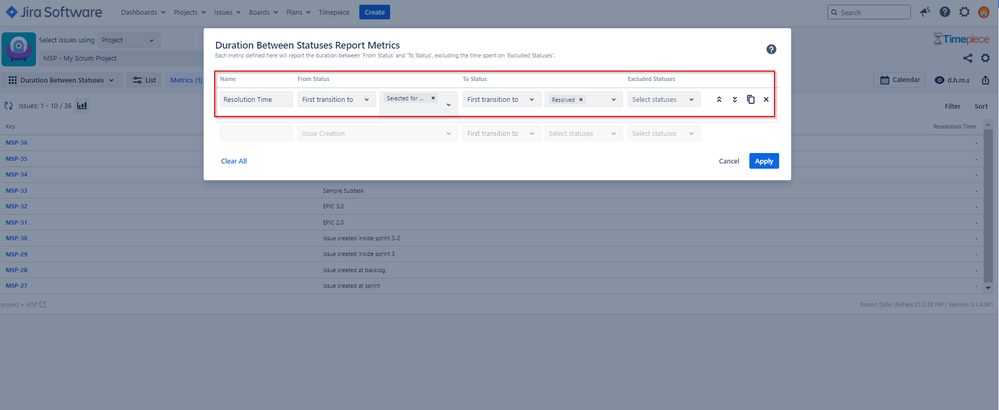Open the Issue Creation dropdown in new row
The image size is (999, 410).
click(x=377, y=134)
